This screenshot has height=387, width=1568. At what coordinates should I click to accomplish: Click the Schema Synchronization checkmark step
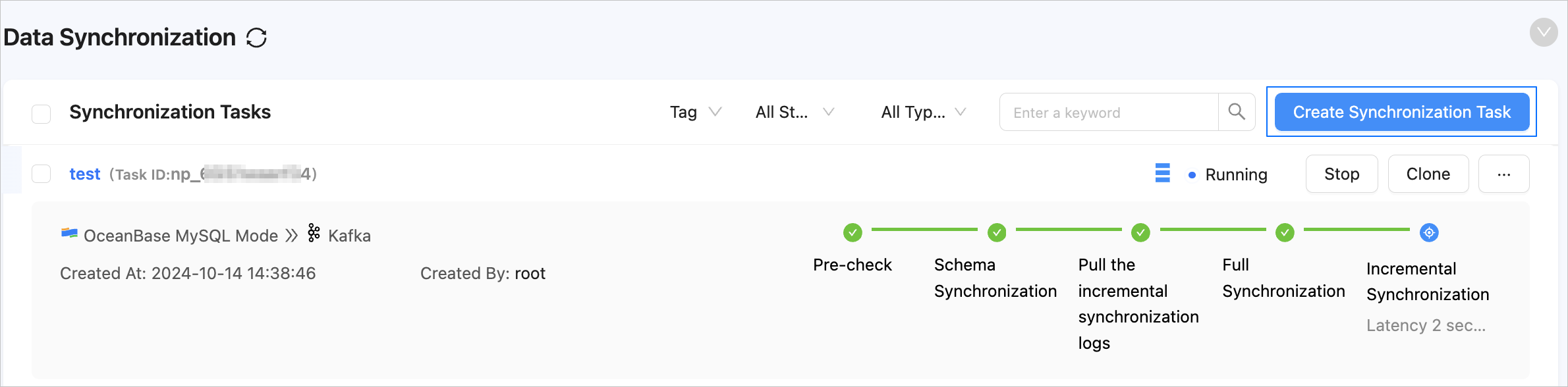(x=997, y=232)
